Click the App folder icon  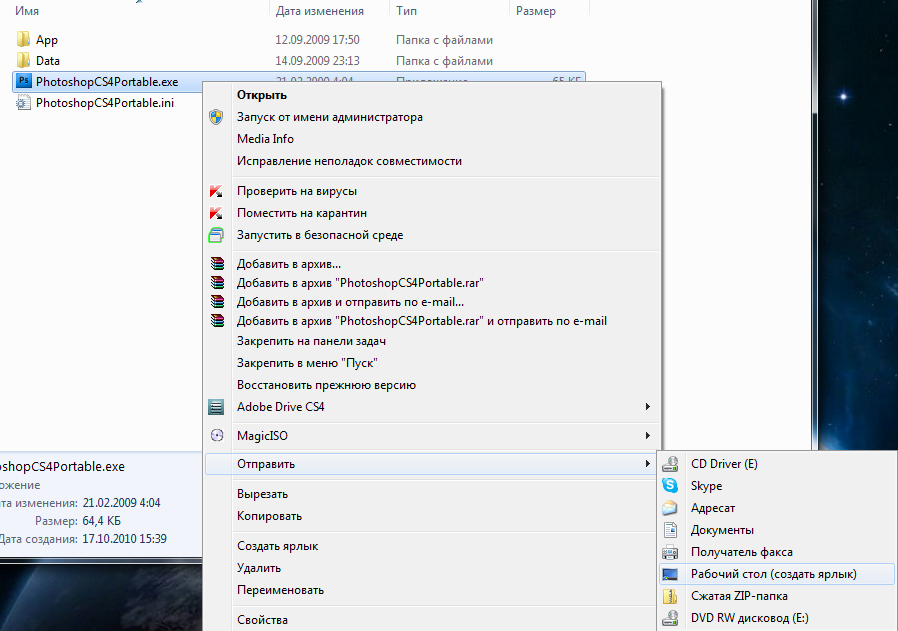click(23, 40)
